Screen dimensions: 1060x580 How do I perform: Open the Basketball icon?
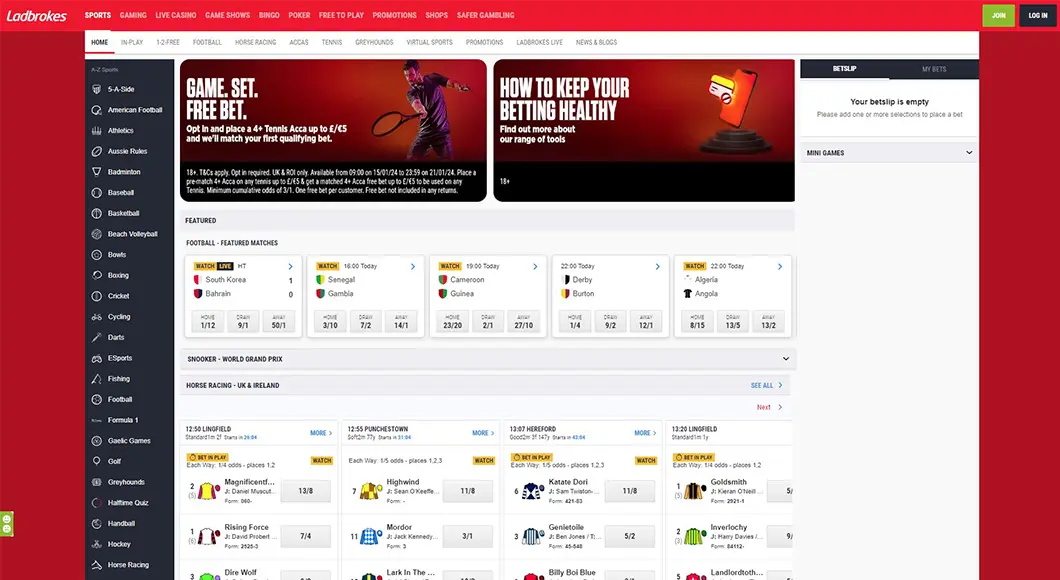(x=97, y=214)
